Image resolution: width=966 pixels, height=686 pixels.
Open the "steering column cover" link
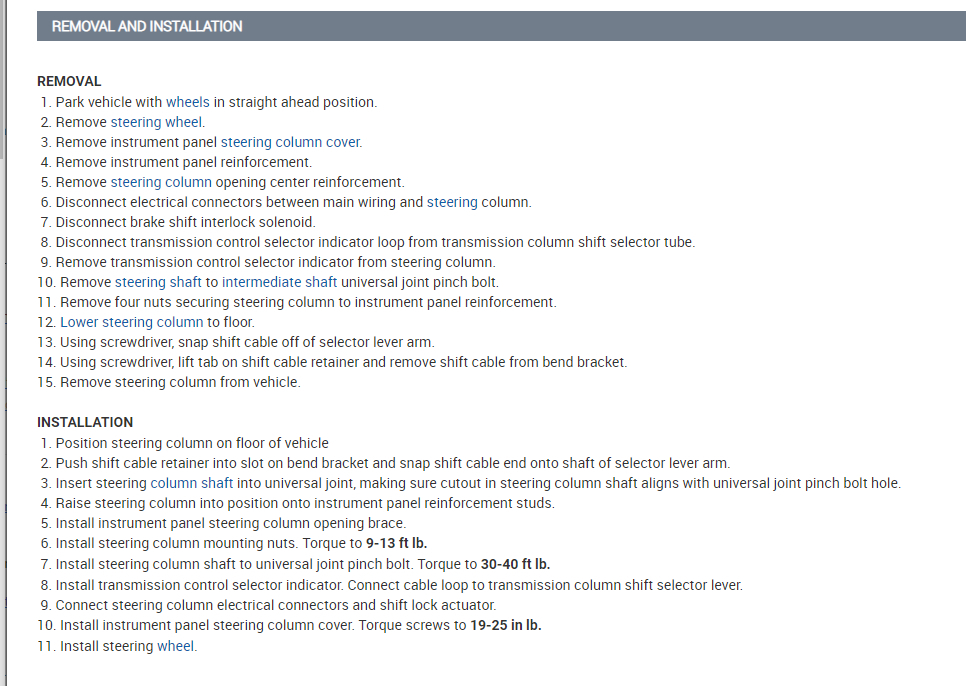(x=290, y=142)
